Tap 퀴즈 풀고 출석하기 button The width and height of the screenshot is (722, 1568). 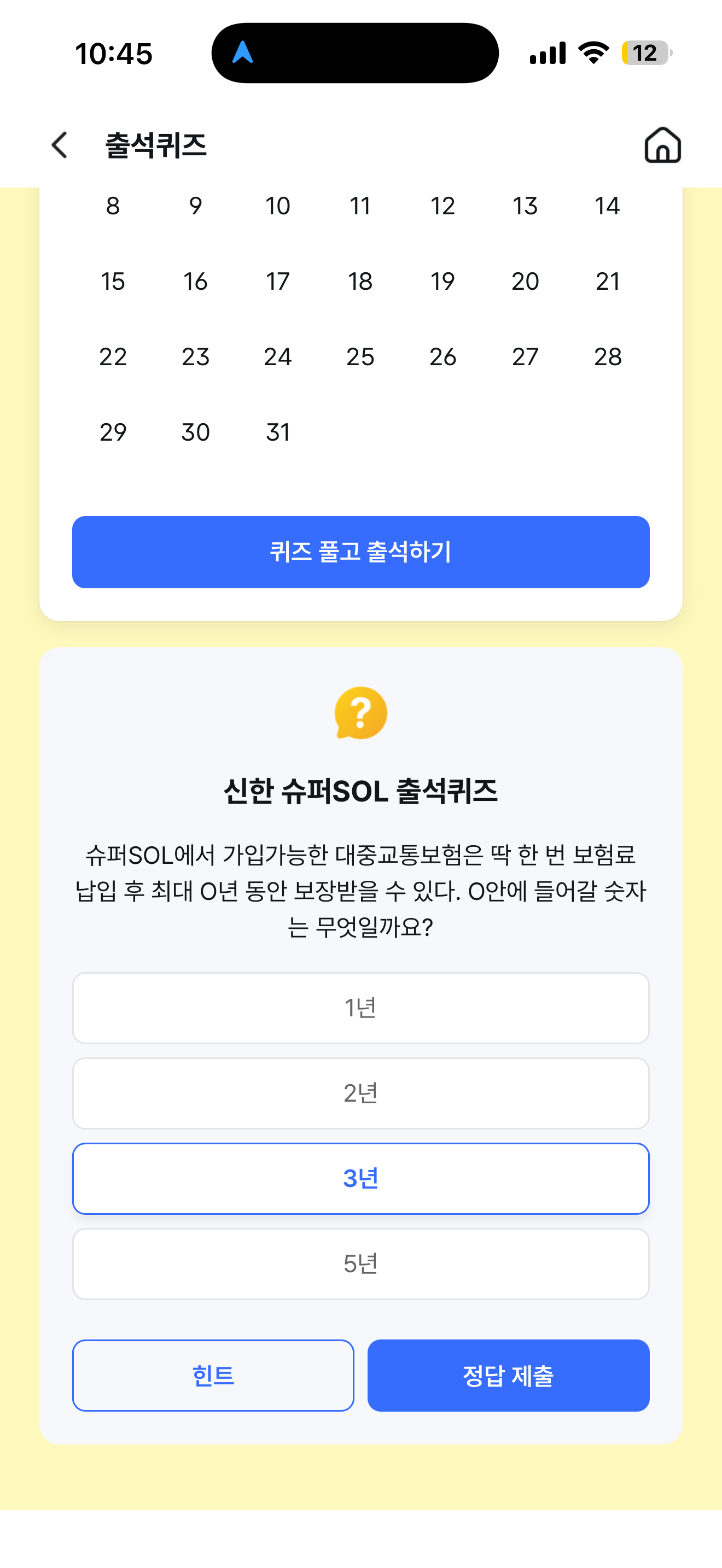pyautogui.click(x=361, y=552)
